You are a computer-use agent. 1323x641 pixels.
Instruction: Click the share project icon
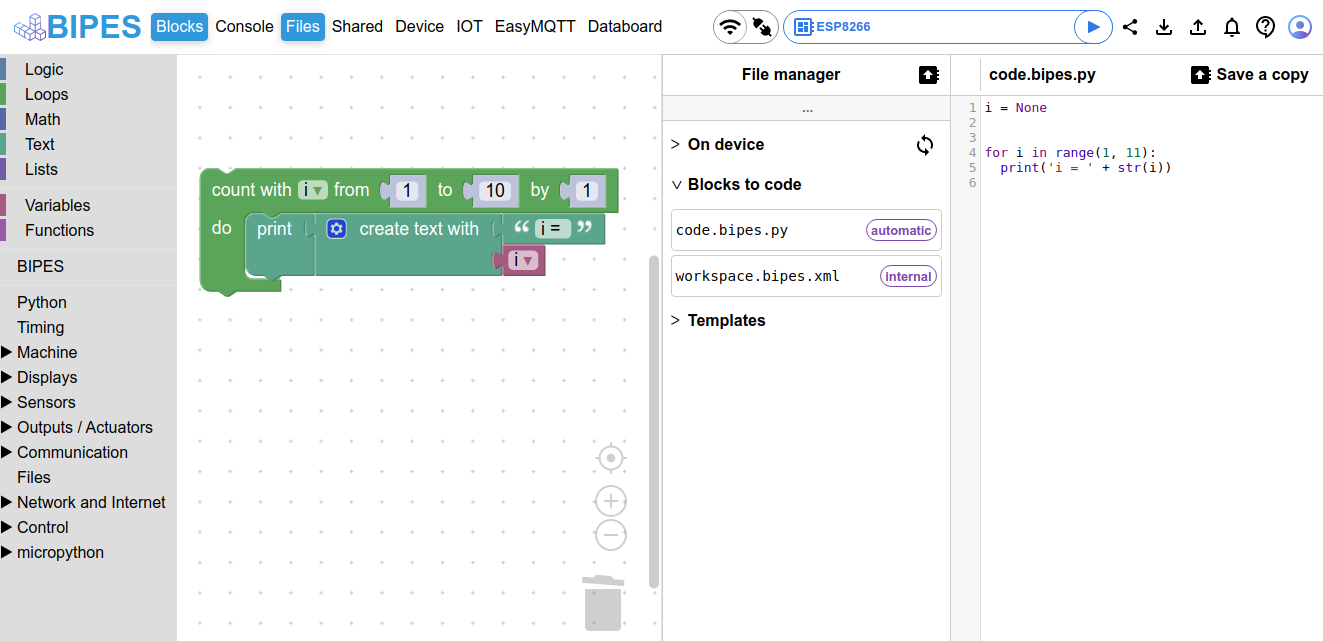click(x=1130, y=27)
